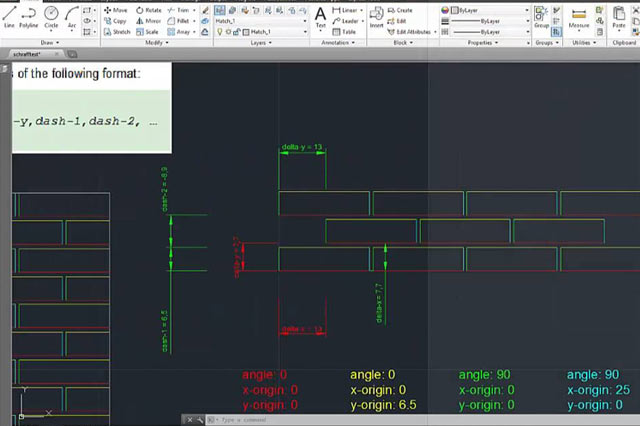Click Edit block
640x426 pixels.
pos(396,21)
